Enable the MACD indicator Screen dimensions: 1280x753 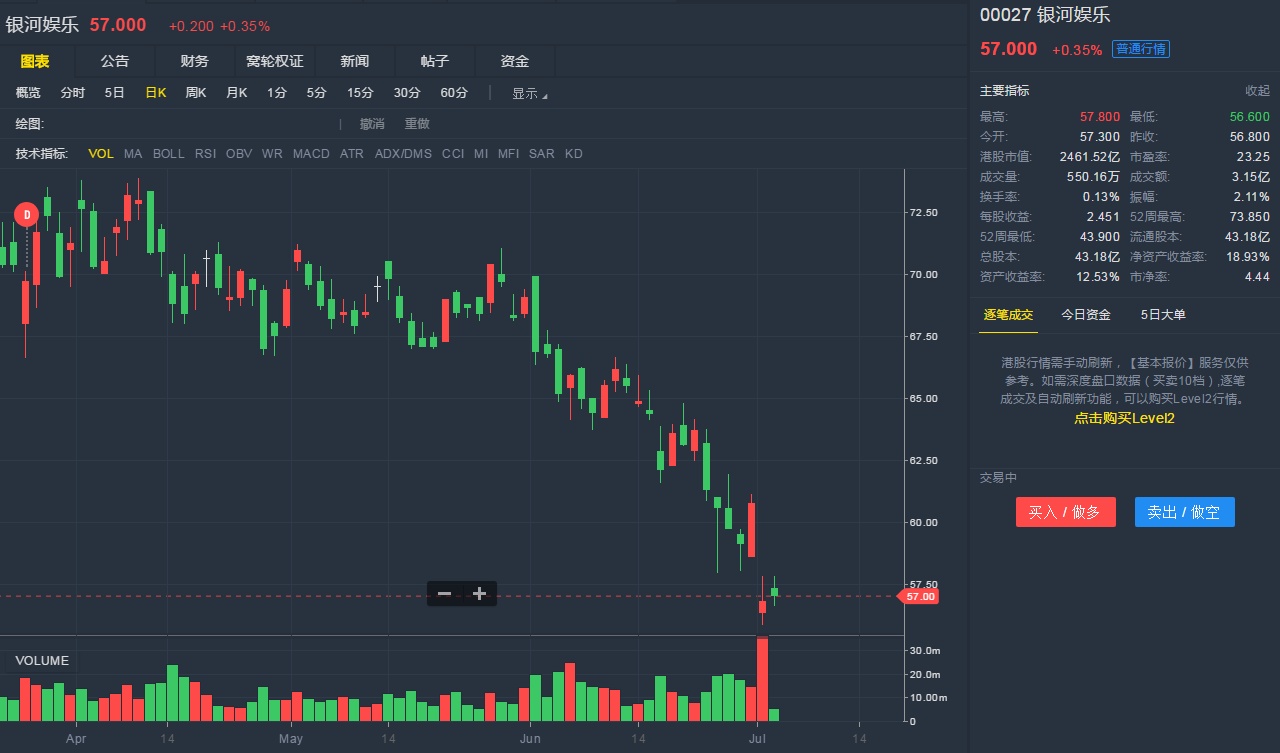(311, 154)
